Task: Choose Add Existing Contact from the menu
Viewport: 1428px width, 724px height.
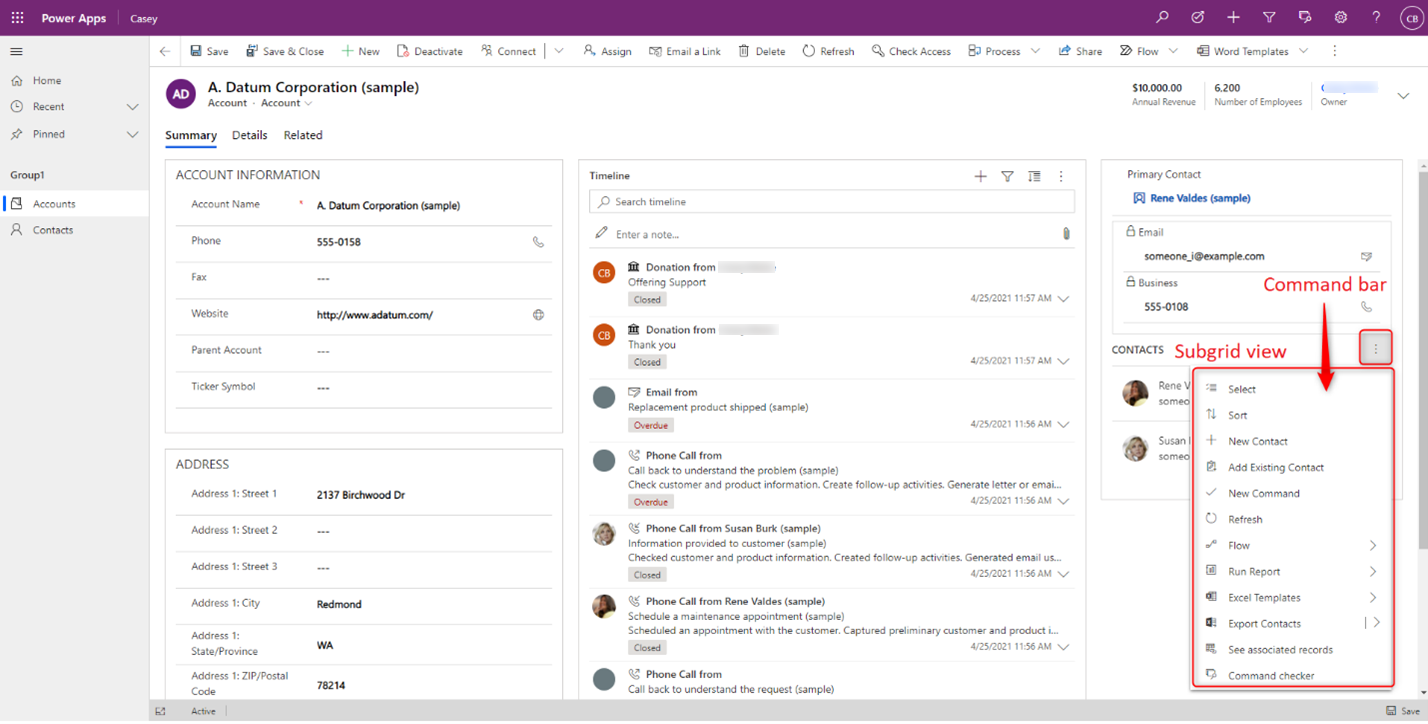Action: click(1276, 468)
